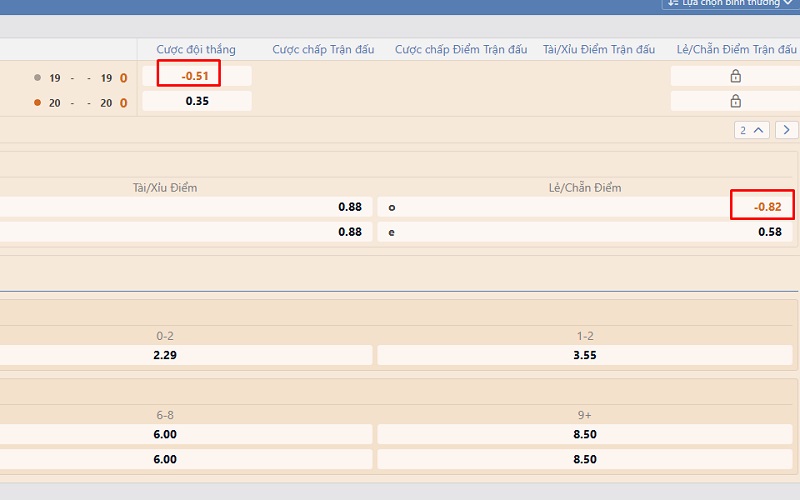Bet on 1-2 at odds 3.55
800x500 pixels.
(x=587, y=355)
